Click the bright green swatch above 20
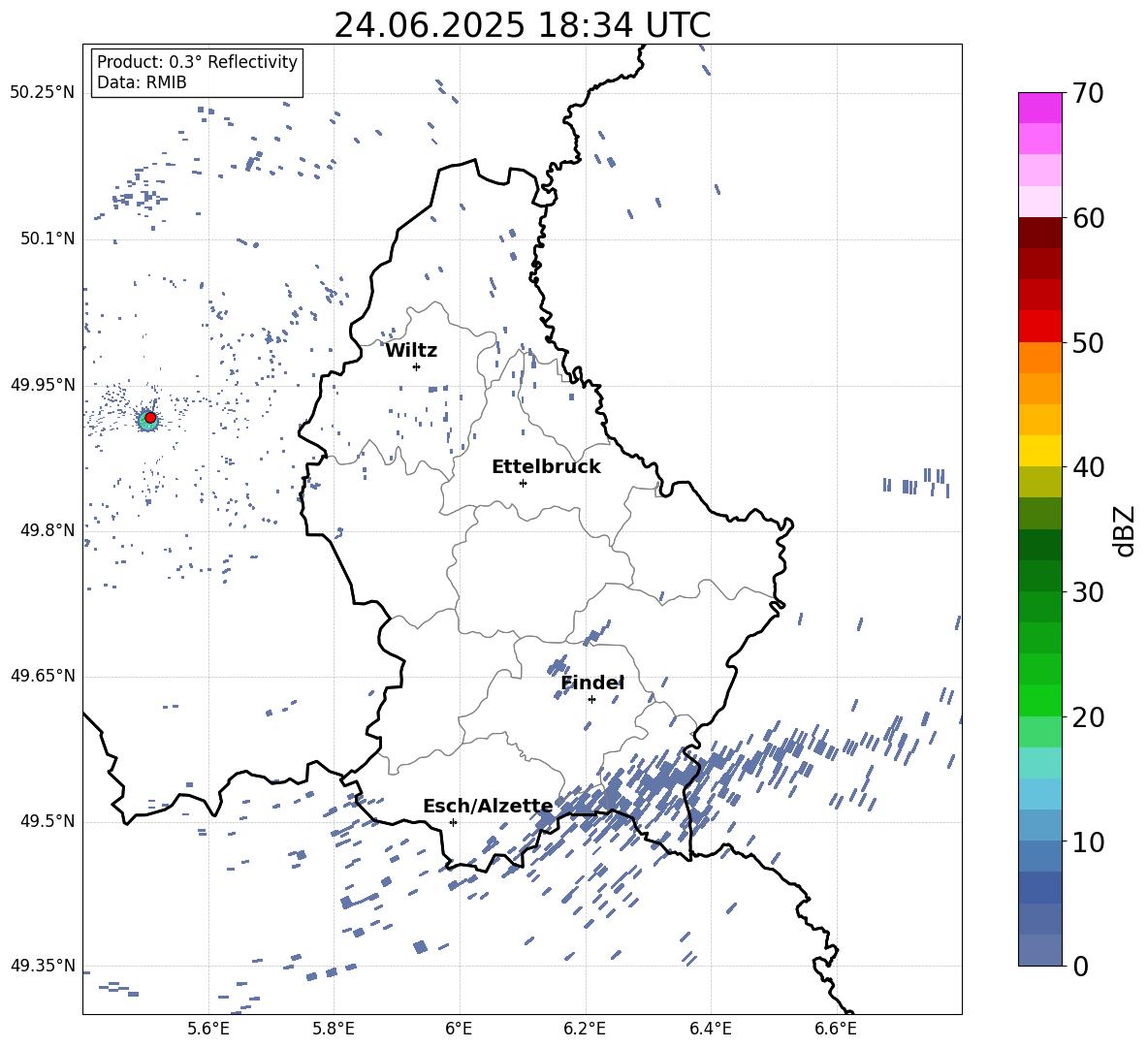The width and height of the screenshot is (1148, 1048). 1039,700
